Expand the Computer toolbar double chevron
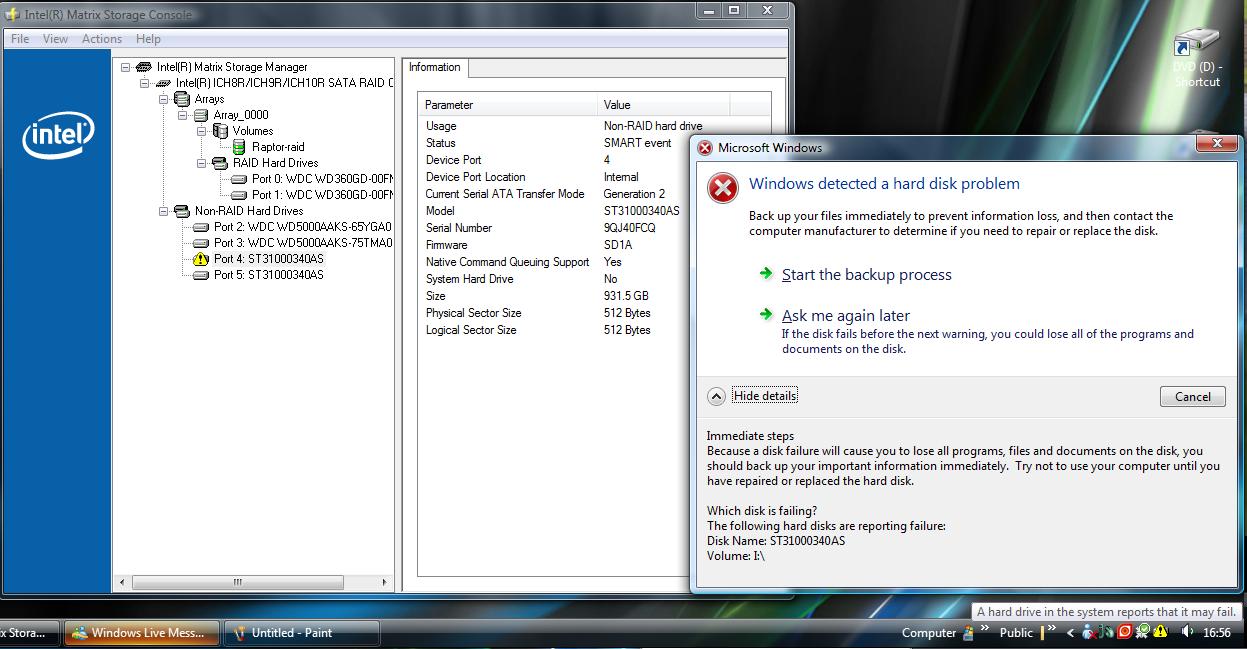The height and width of the screenshot is (649, 1247). [x=983, y=629]
